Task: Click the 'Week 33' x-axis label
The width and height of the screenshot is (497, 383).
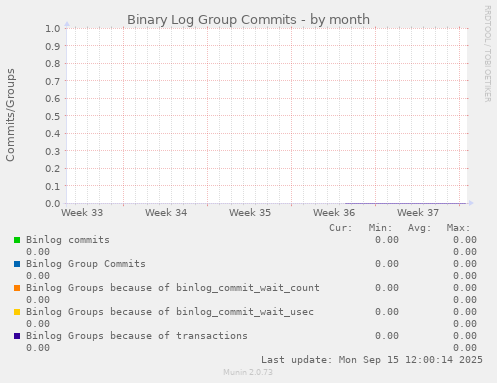Action: (82, 213)
